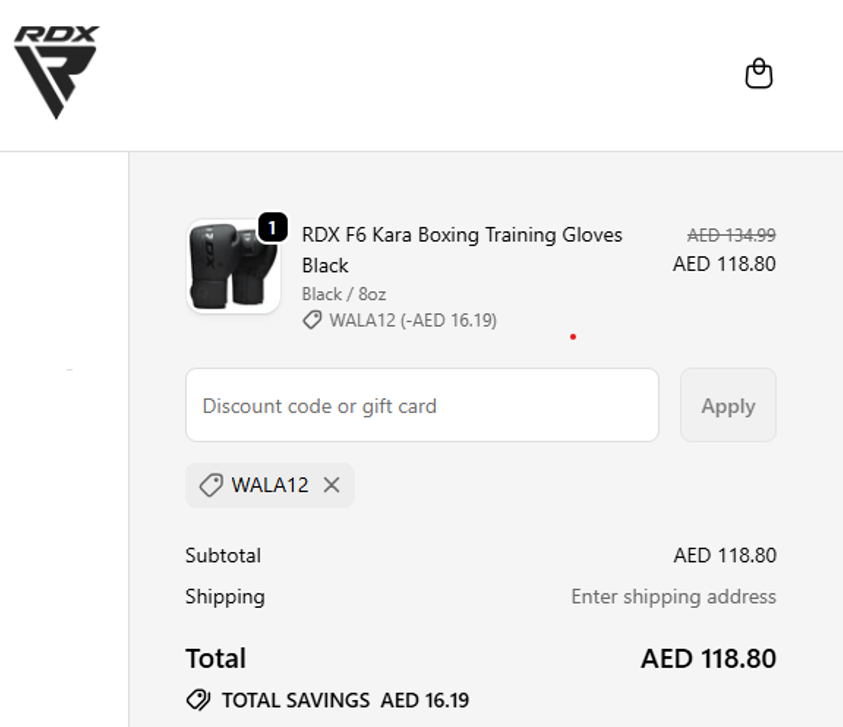
Task: Remove the WALA12 discount code
Action: coord(332,485)
